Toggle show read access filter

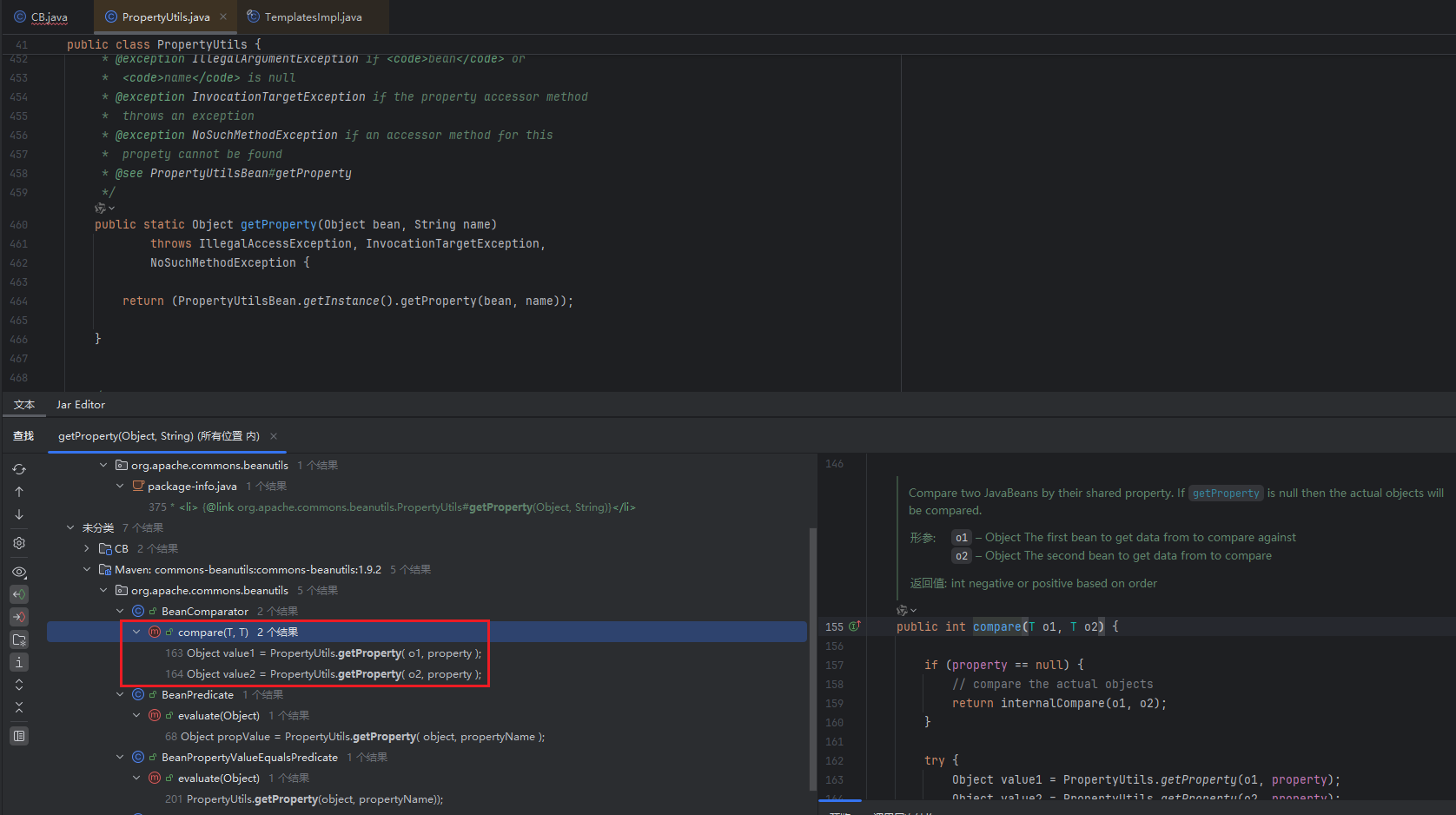pos(19,594)
